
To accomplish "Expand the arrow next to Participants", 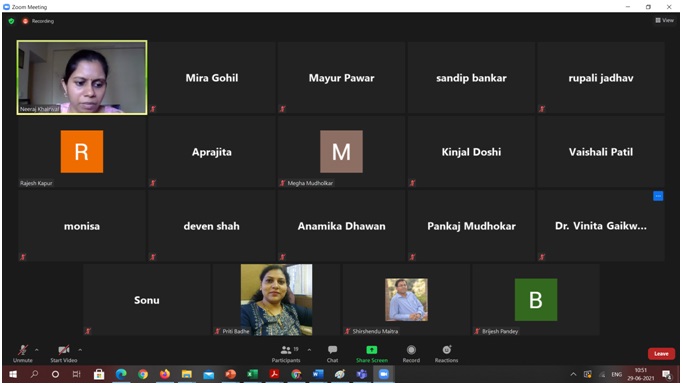I will (309, 350).
